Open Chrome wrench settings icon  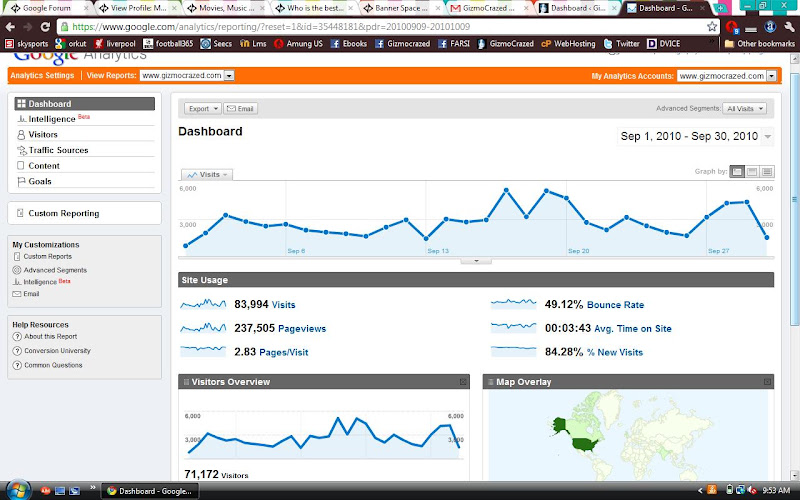[x=789, y=27]
